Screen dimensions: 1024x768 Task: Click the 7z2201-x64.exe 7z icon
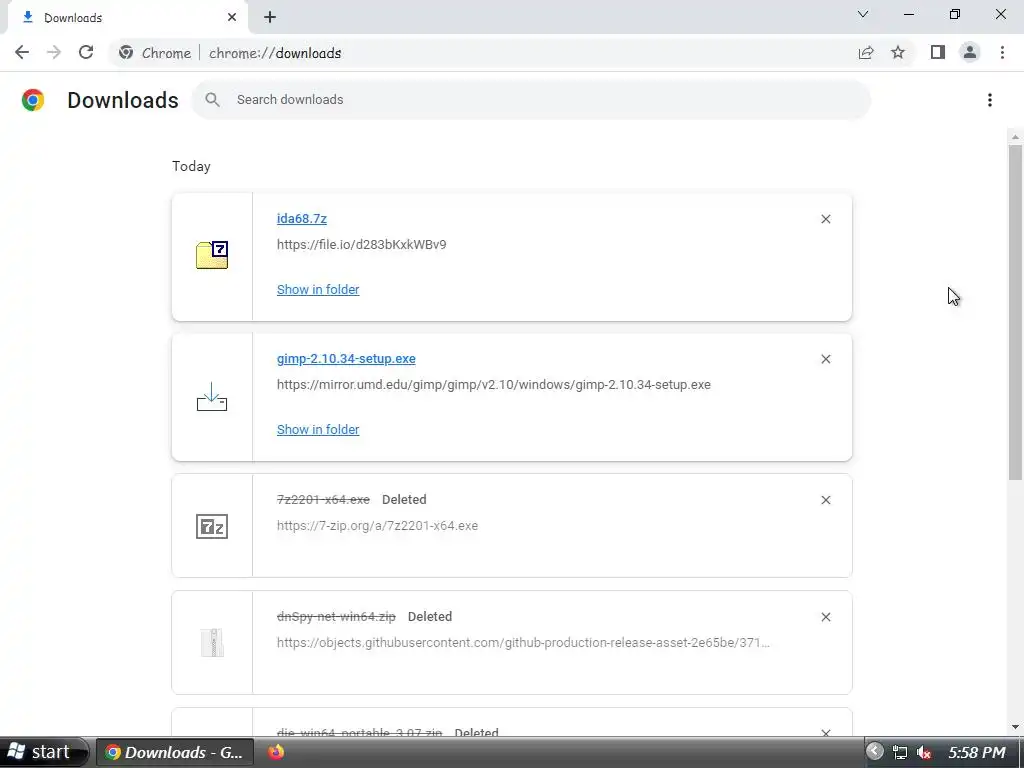point(212,526)
